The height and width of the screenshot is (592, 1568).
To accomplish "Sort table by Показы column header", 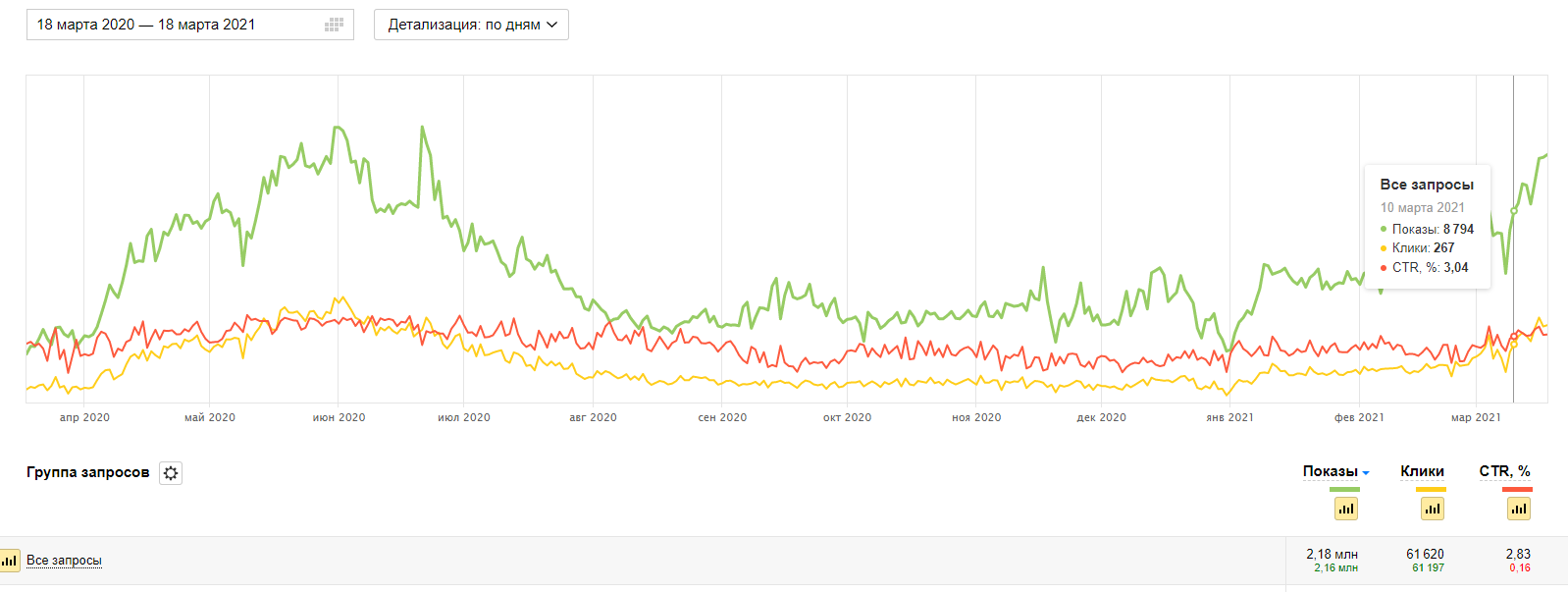I will click(x=1330, y=471).
